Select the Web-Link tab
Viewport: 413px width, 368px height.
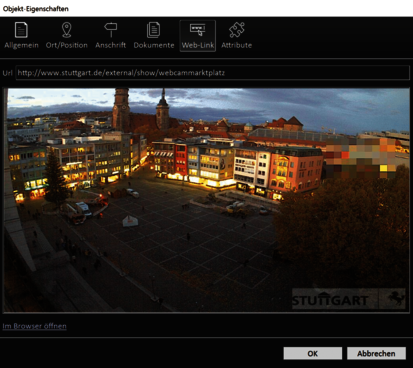198,36
